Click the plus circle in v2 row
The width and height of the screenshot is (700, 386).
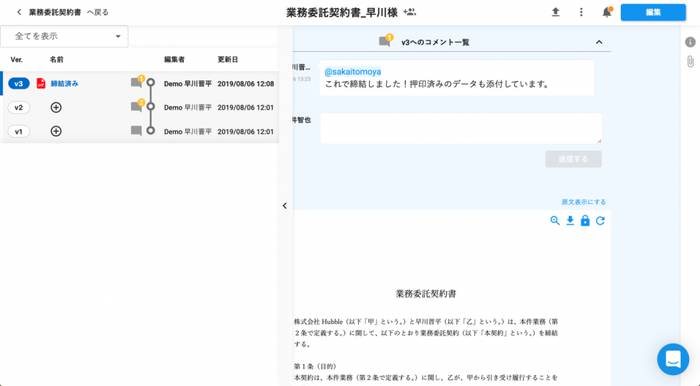coord(56,108)
